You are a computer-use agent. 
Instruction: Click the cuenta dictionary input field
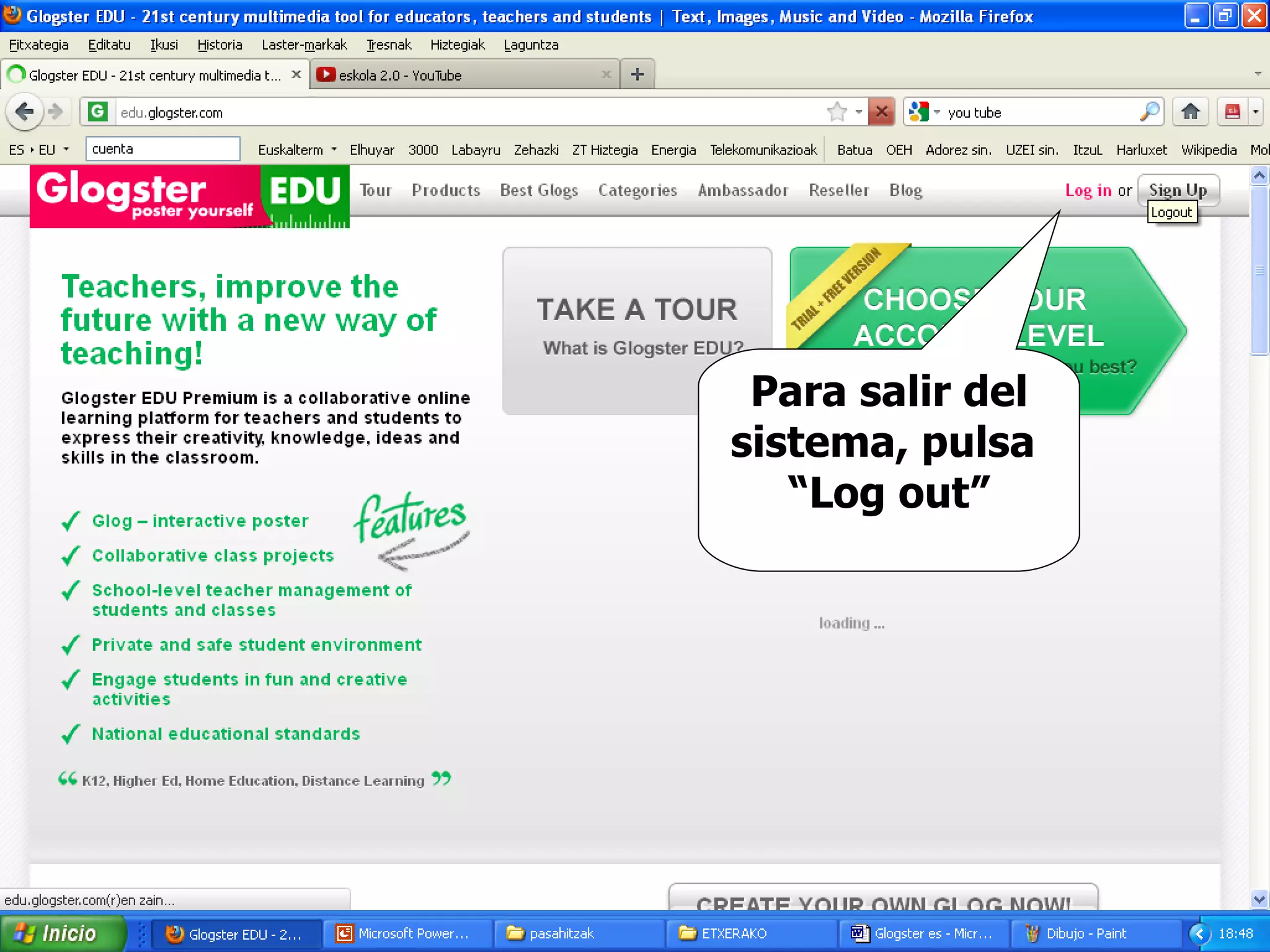click(x=162, y=149)
